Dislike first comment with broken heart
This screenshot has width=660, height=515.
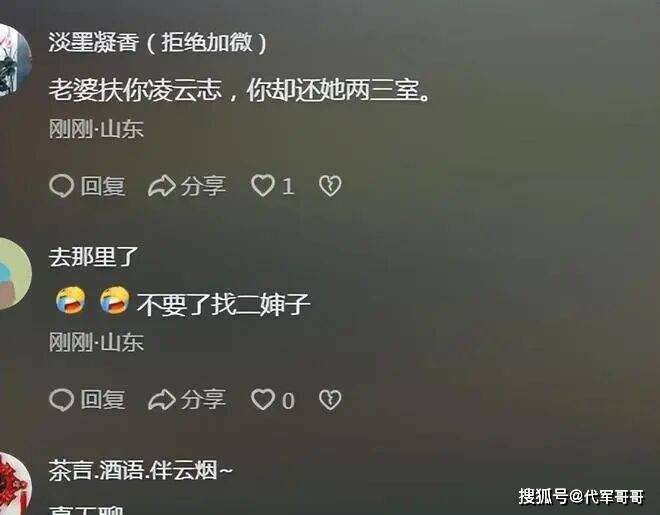330,186
